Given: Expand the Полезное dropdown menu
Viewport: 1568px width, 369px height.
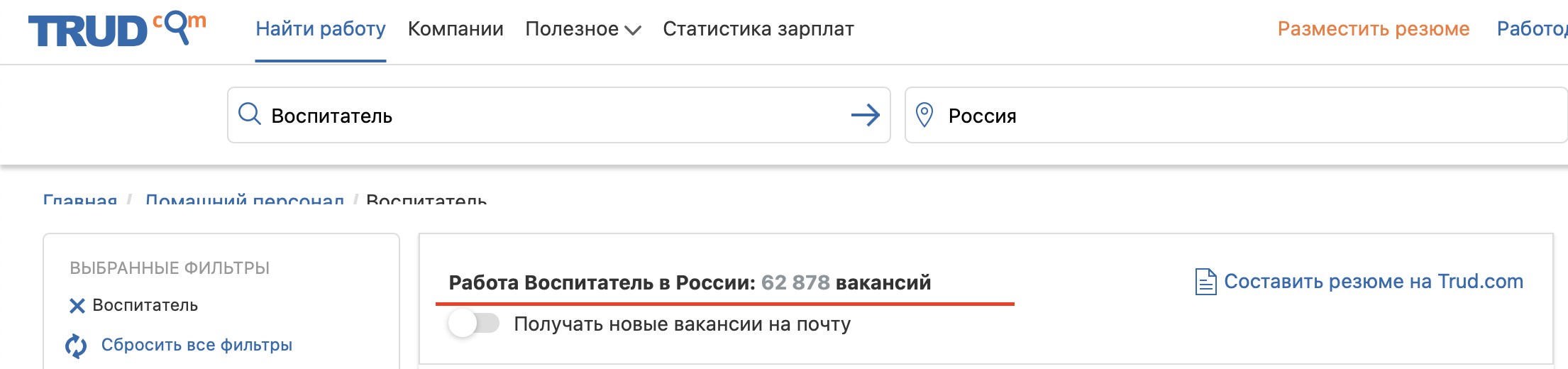Looking at the screenshot, I should coord(583,29).
